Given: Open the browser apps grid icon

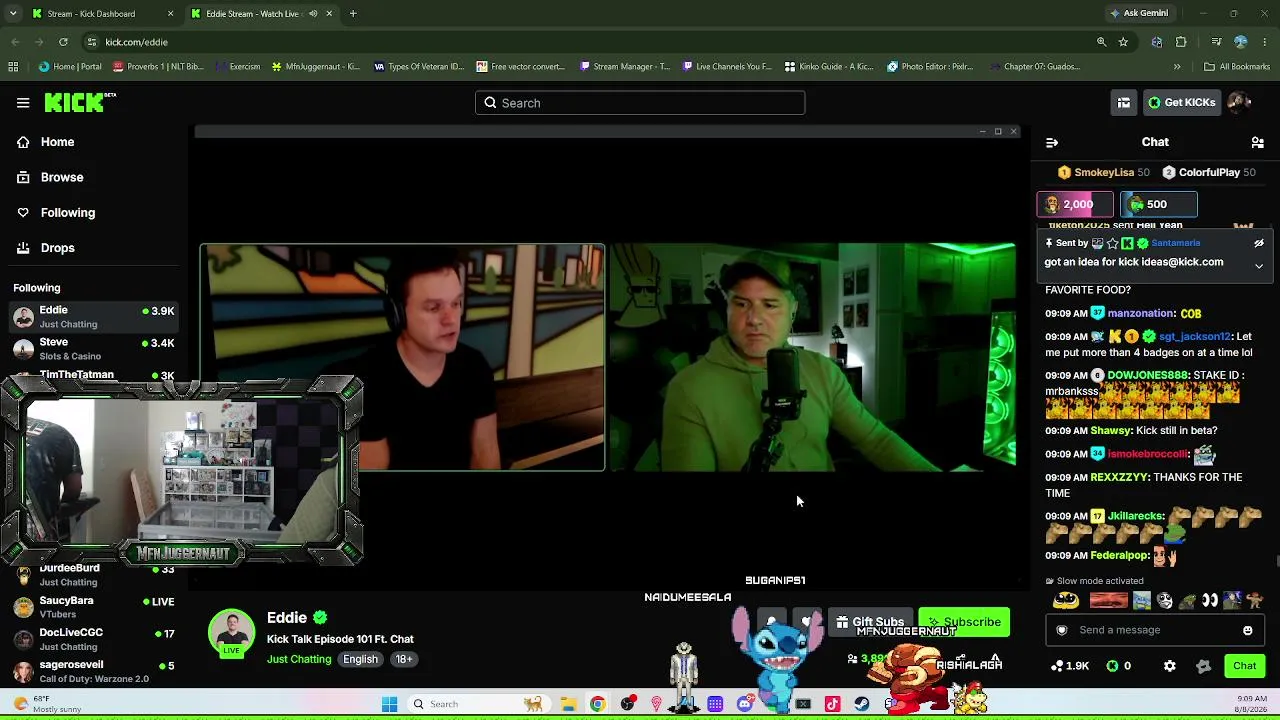Looking at the screenshot, I should point(13,67).
